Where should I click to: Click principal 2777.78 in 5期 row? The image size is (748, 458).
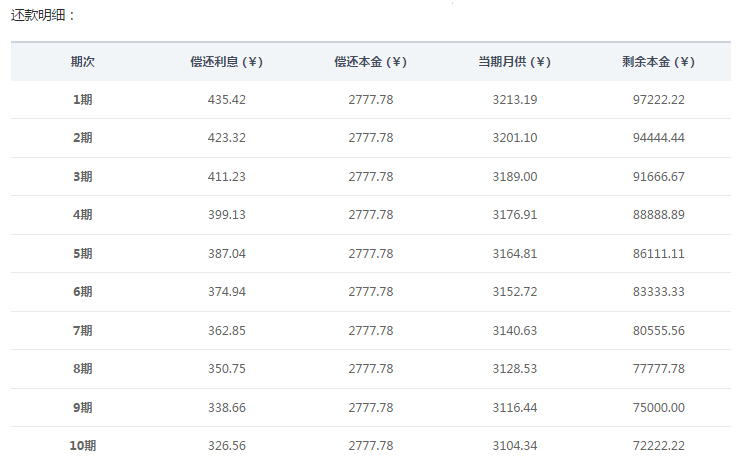371,253
